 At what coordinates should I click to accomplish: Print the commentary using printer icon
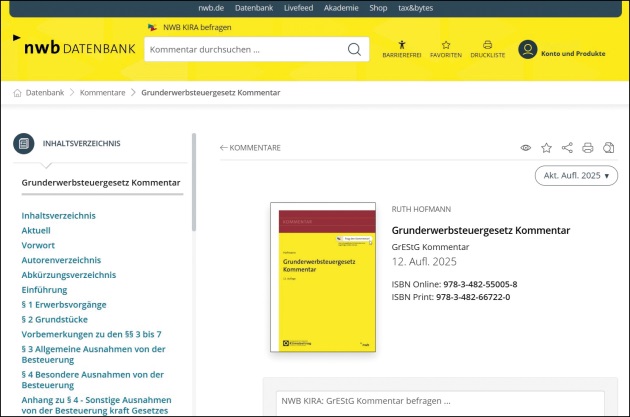588,148
